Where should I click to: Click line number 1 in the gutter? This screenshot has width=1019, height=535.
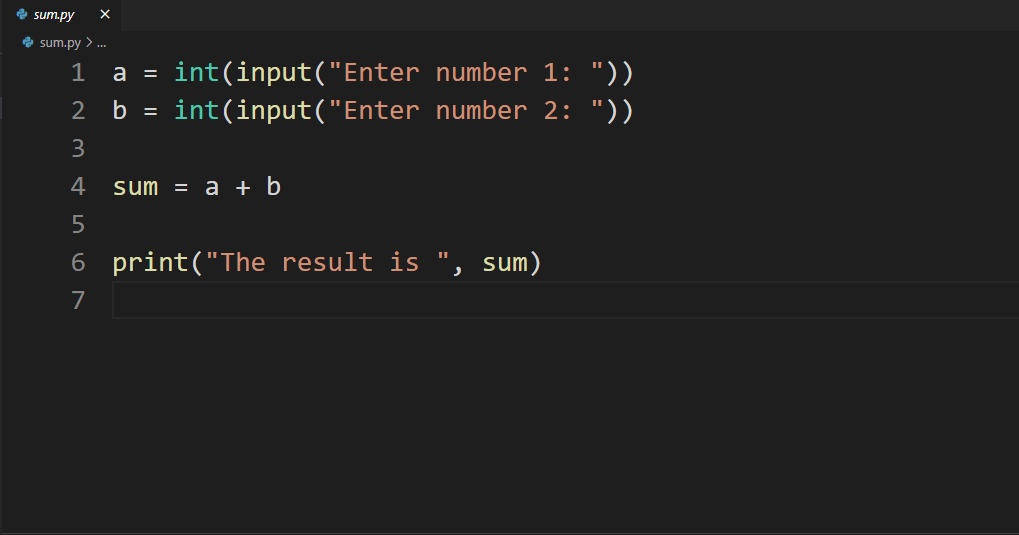(x=78, y=72)
